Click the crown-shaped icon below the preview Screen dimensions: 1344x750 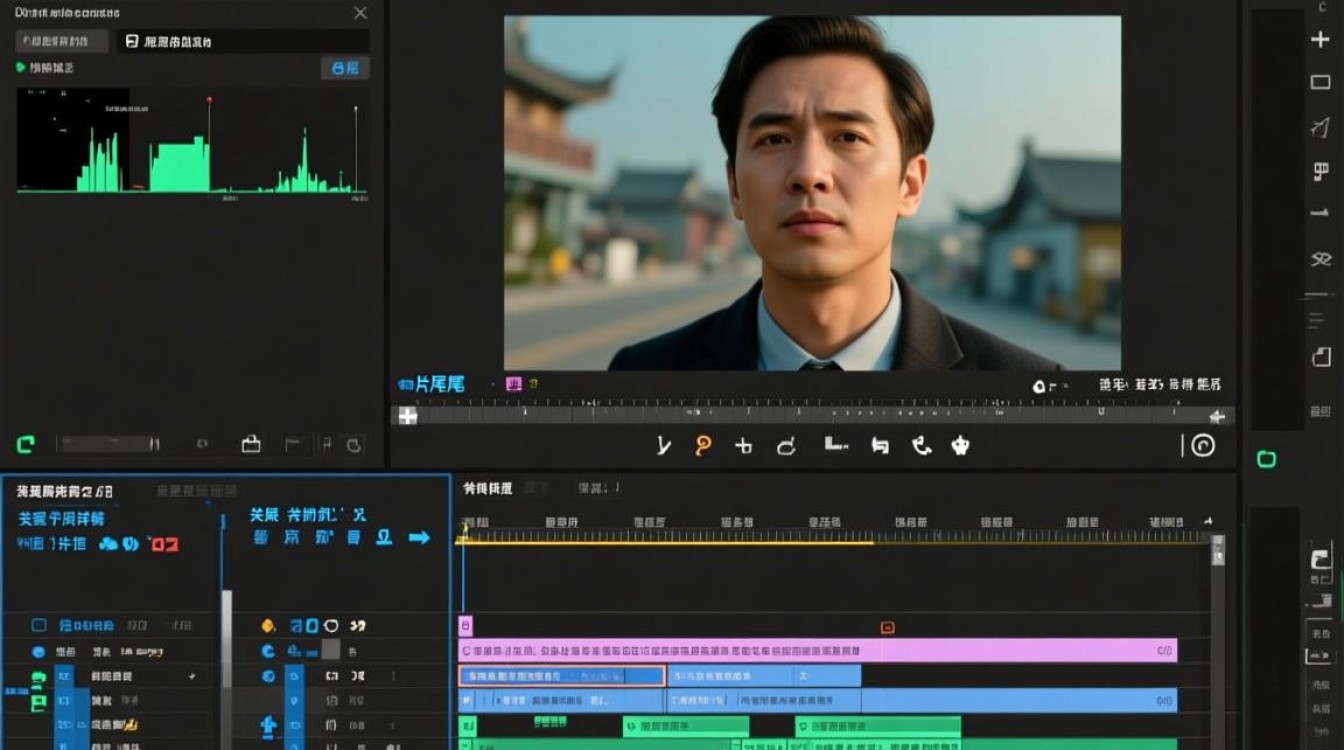pyautogui.click(x=960, y=446)
